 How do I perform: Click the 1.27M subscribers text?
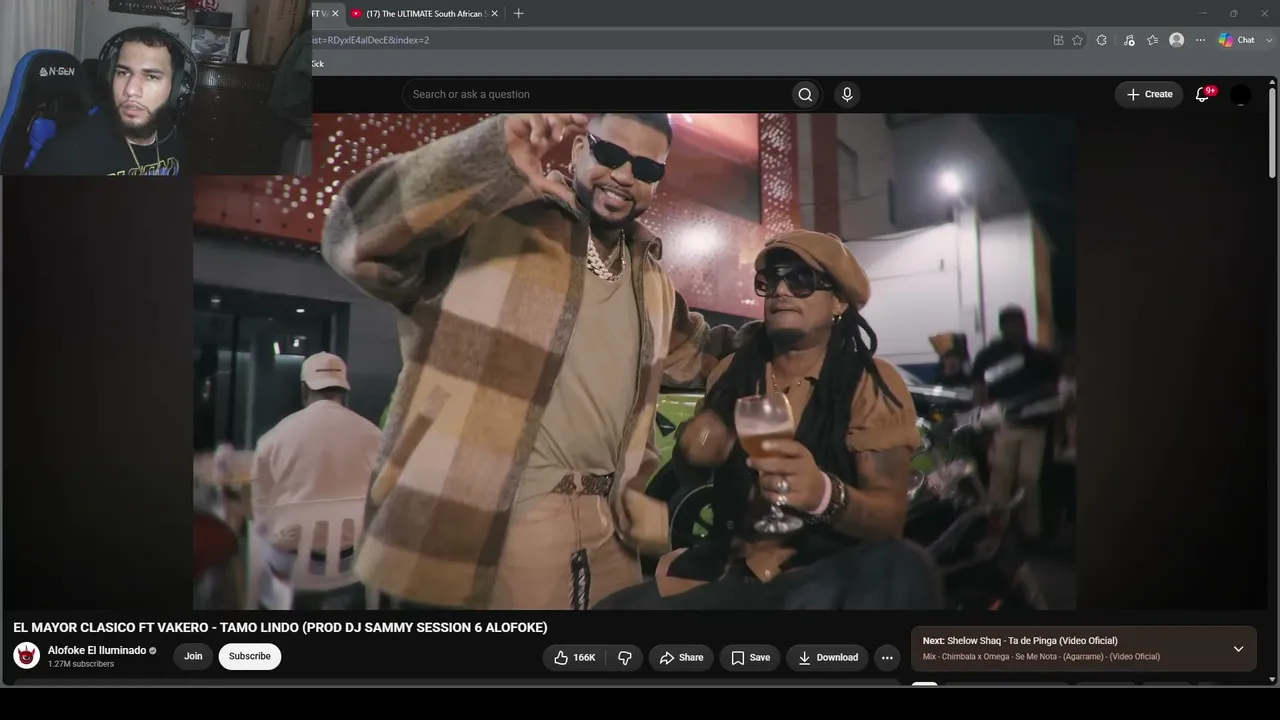click(x=81, y=664)
